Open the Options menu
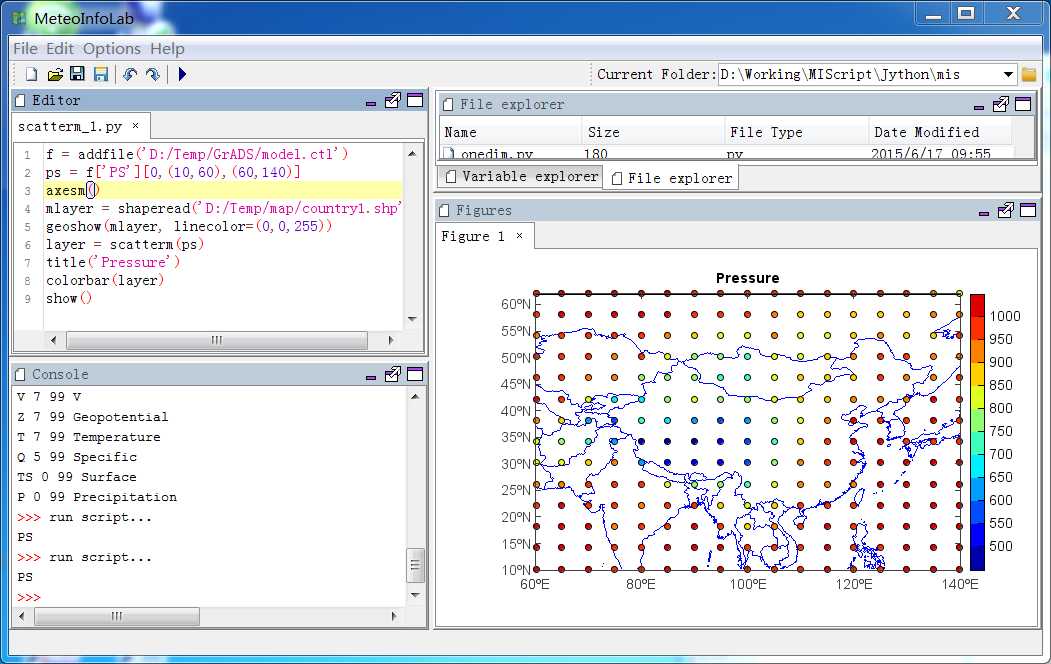 (112, 49)
